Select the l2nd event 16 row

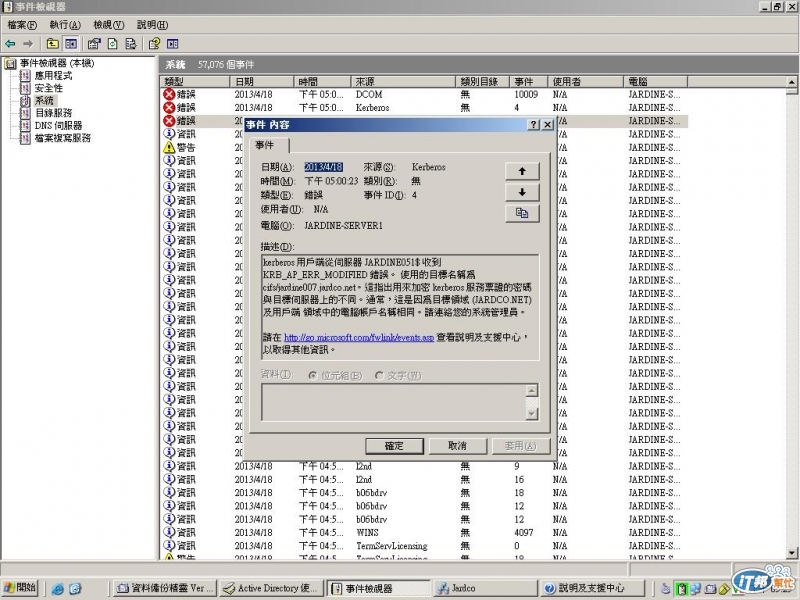(x=423, y=479)
